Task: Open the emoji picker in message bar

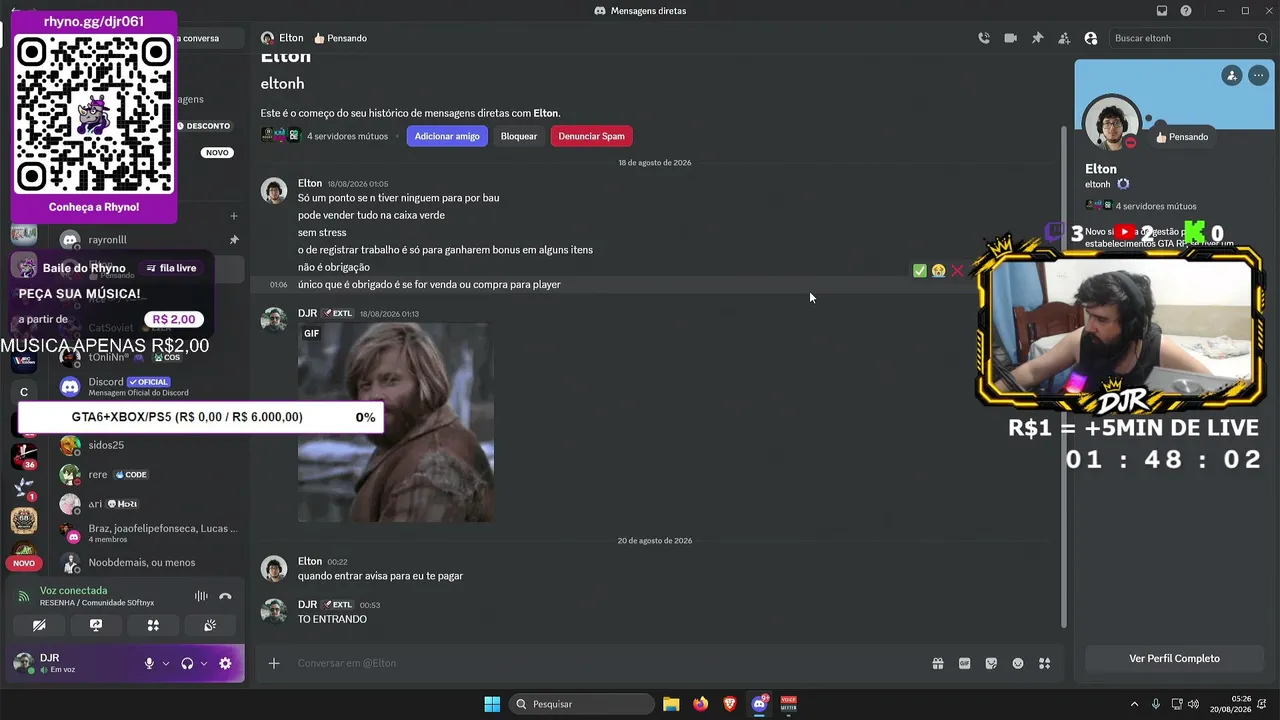Action: (x=1018, y=663)
